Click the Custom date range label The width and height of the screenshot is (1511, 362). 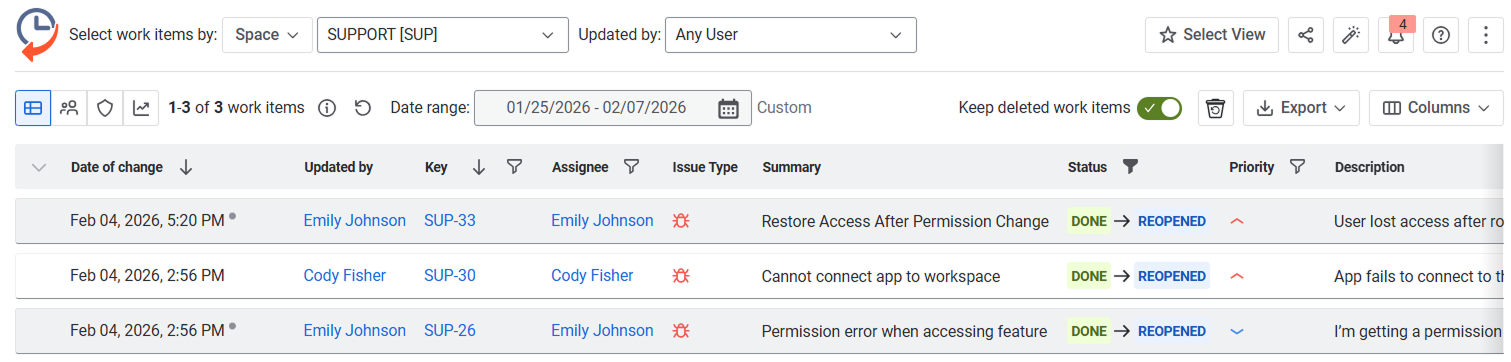(784, 108)
